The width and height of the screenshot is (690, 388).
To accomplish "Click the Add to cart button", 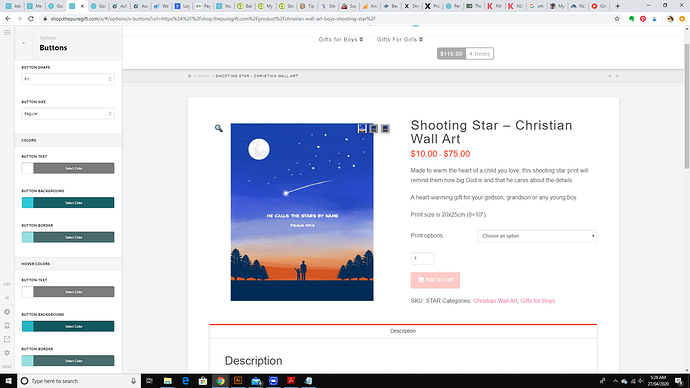I will 435,280.
